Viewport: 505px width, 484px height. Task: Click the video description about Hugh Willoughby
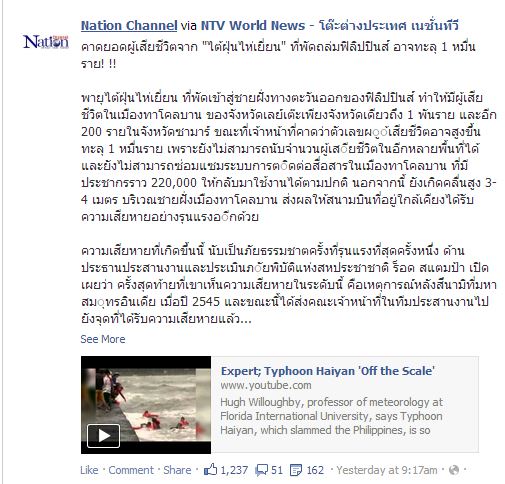(331, 416)
